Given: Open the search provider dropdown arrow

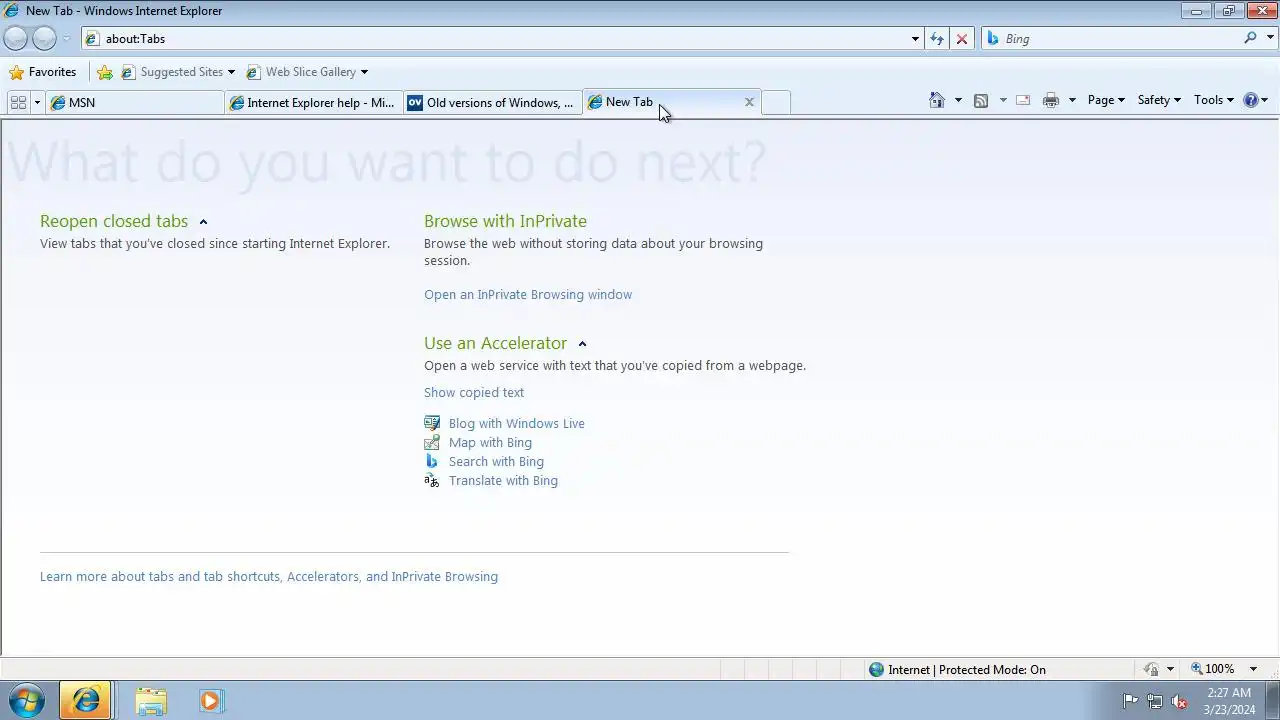Looking at the screenshot, I should pos(1270,39).
